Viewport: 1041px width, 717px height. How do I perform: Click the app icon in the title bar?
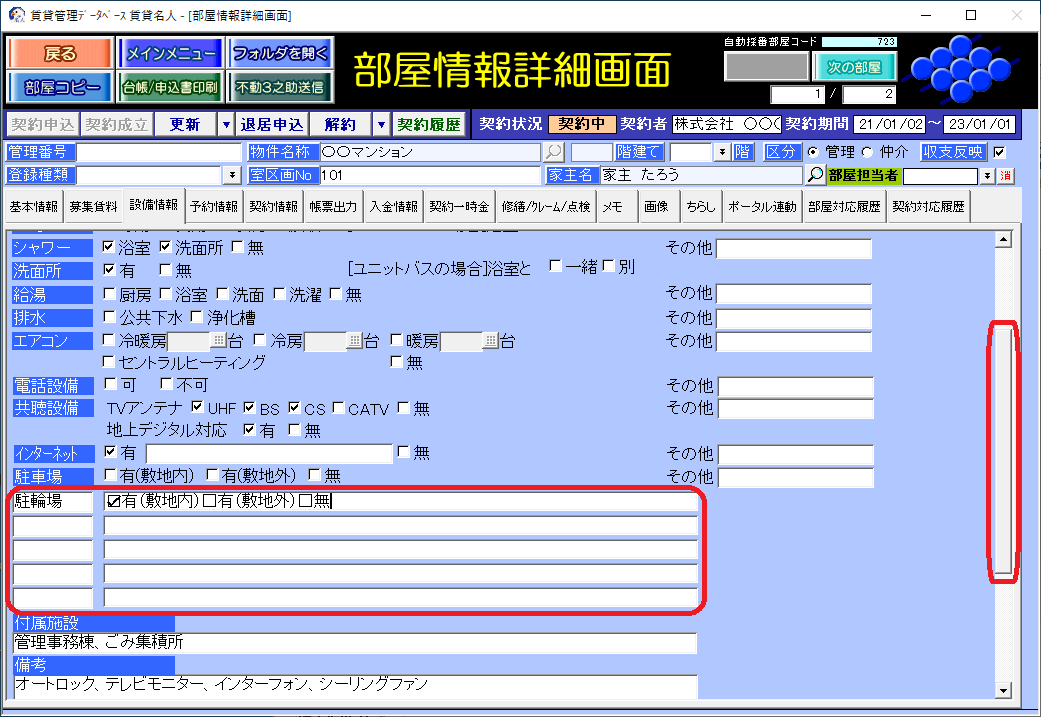[x=16, y=15]
